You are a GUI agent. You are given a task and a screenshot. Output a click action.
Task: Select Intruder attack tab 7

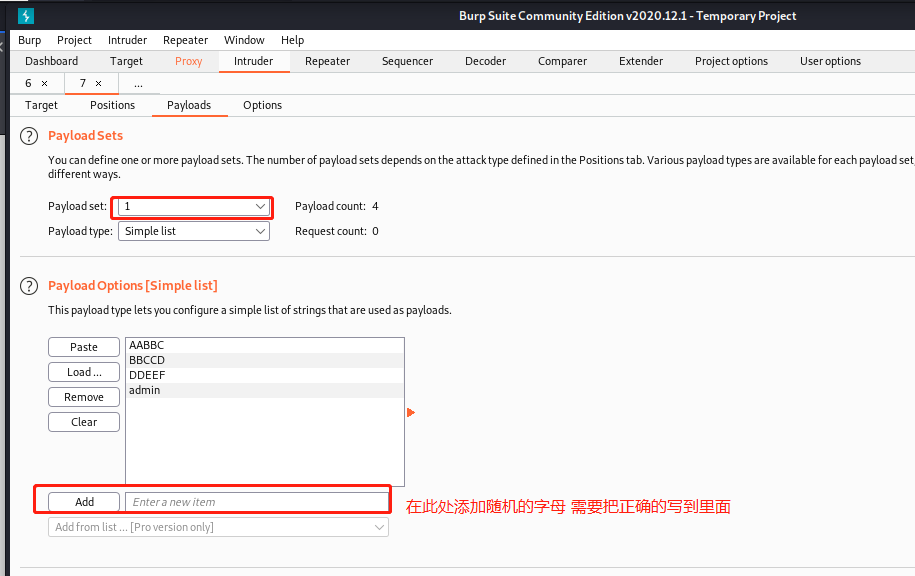pyautogui.click(x=83, y=83)
